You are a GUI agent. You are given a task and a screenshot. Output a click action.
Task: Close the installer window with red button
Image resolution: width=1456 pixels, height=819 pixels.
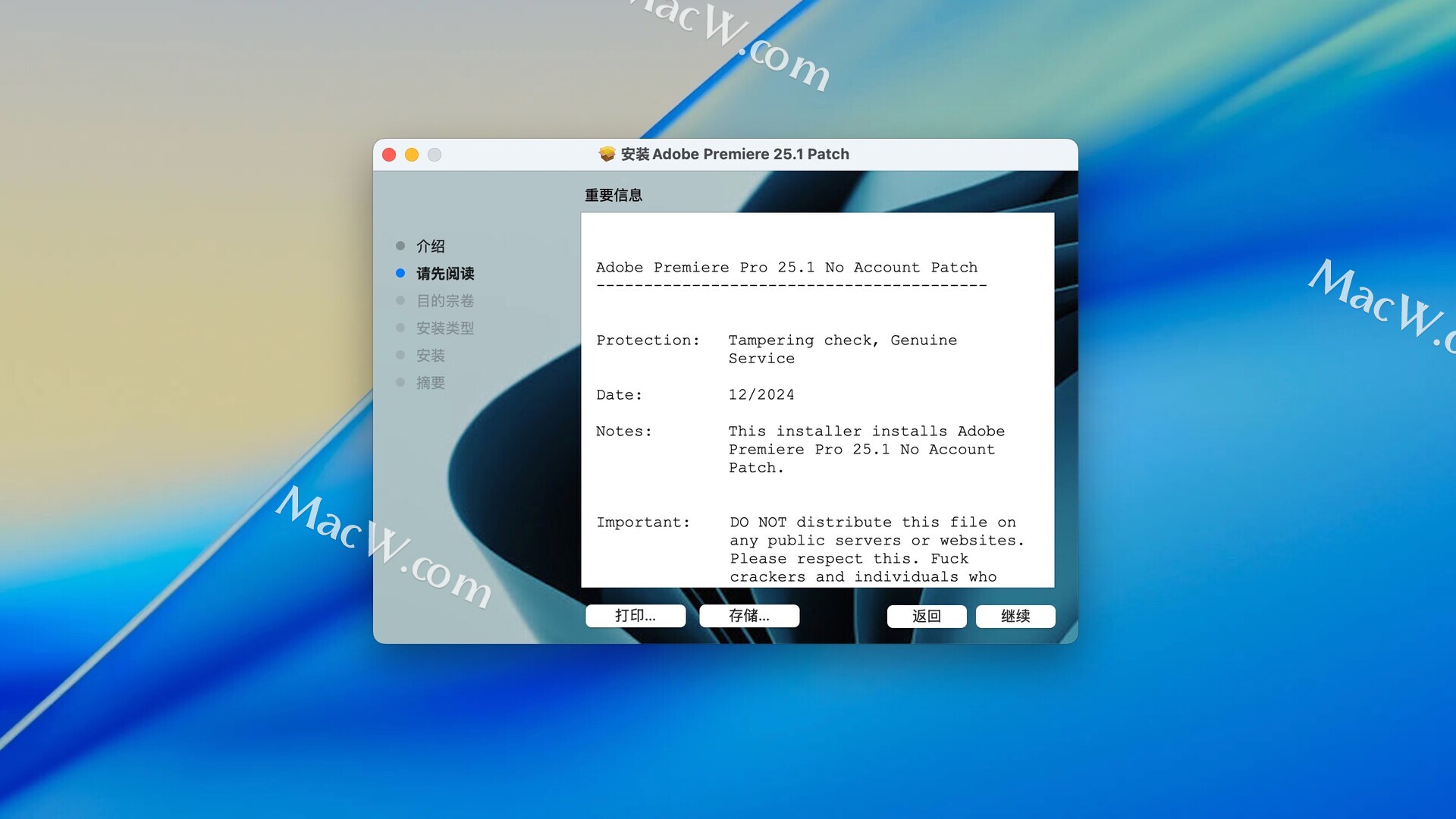pos(389,155)
